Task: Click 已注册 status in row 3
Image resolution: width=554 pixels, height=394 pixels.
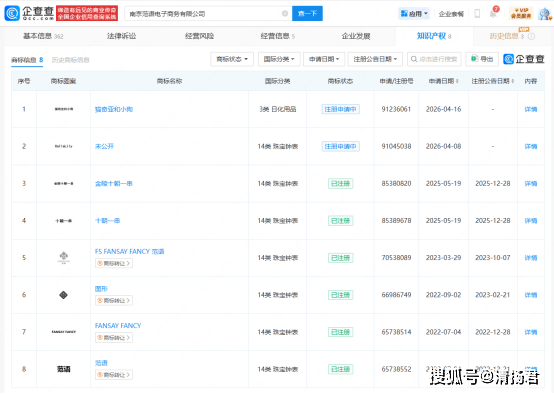Action: pyautogui.click(x=341, y=184)
